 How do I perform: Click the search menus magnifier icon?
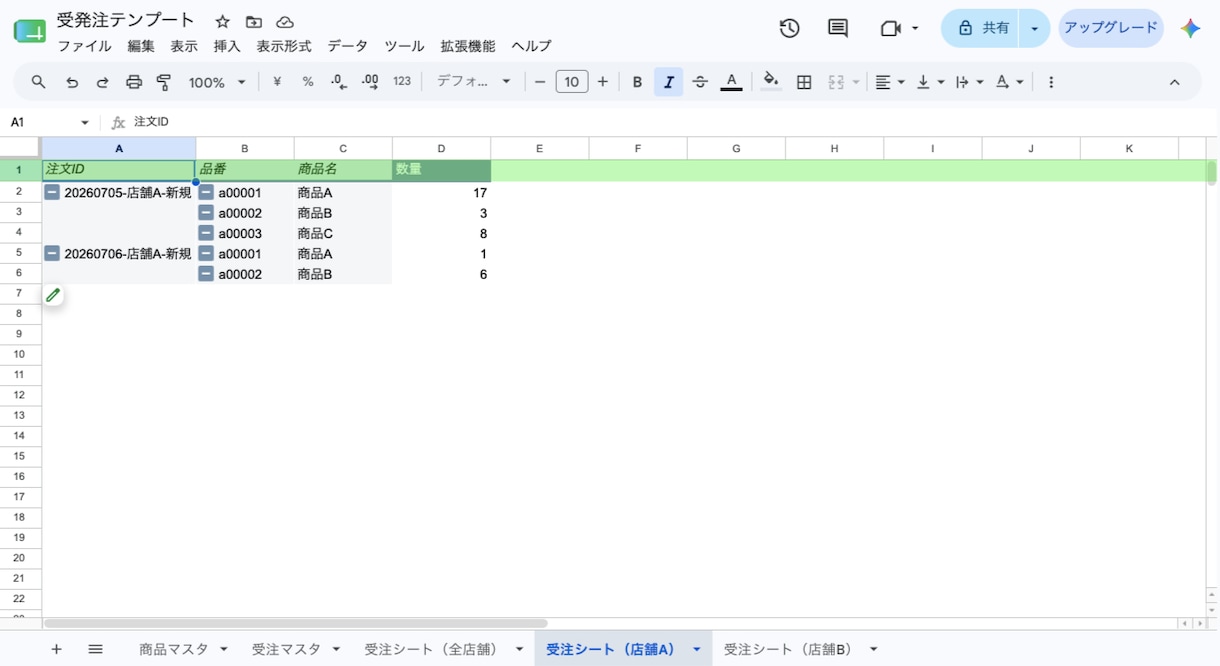38,82
